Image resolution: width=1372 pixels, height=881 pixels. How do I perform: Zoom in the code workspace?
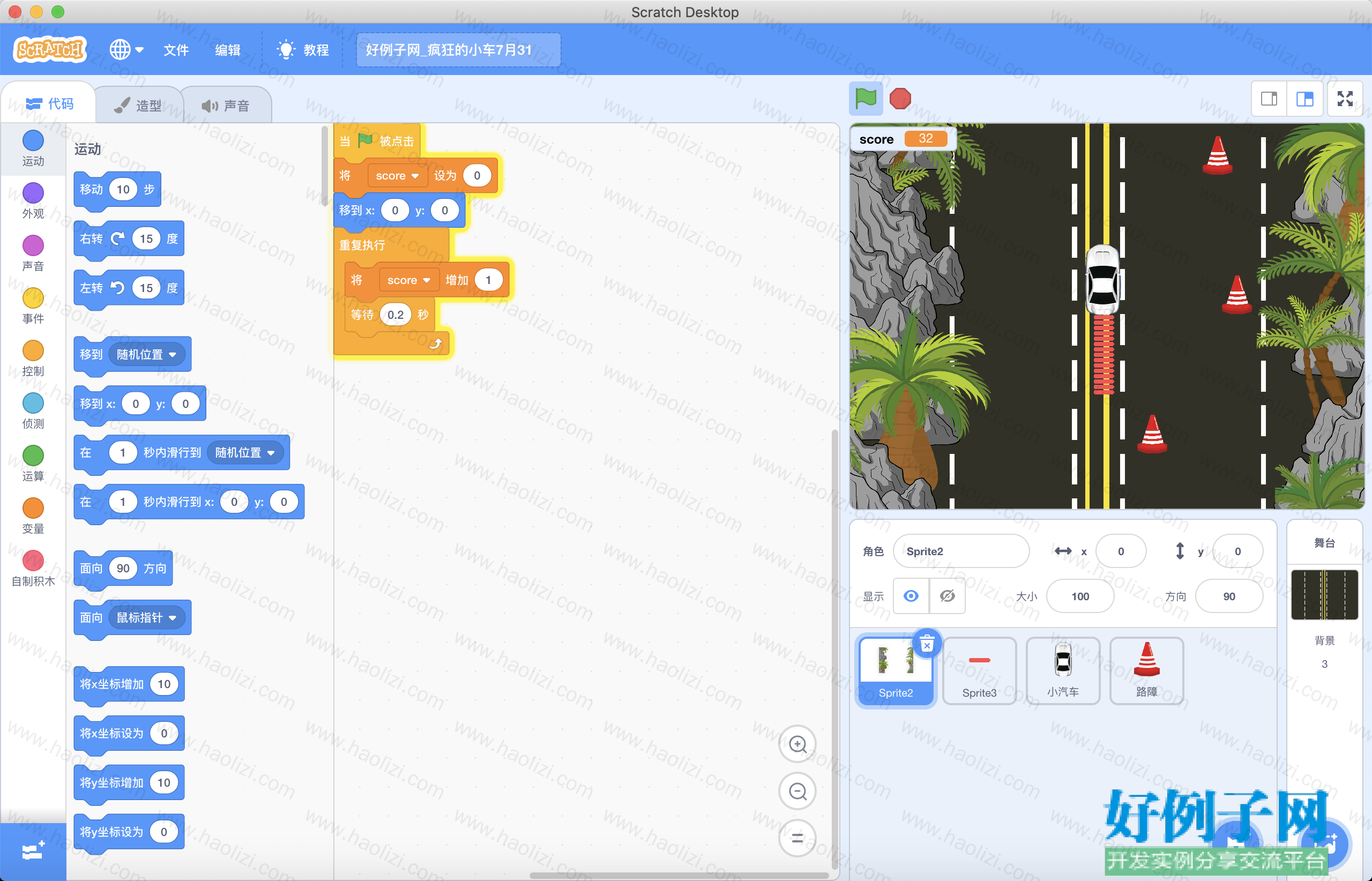pyautogui.click(x=797, y=744)
